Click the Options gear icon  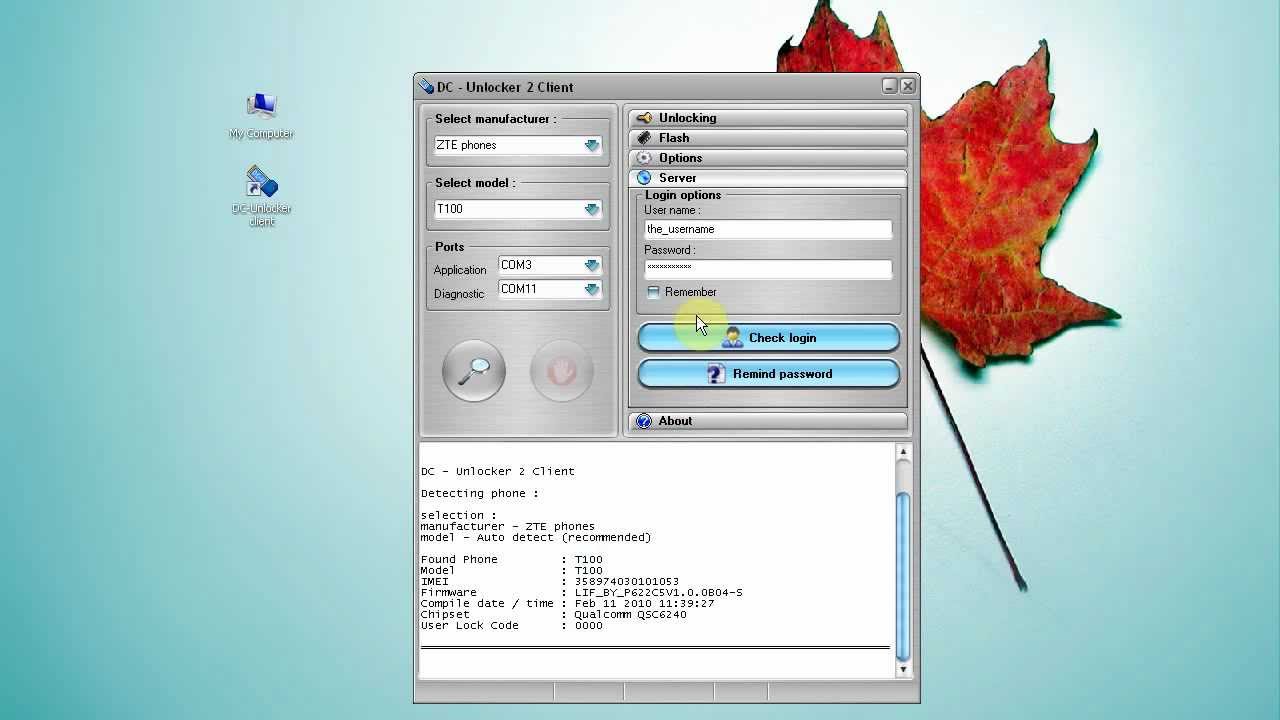pos(644,158)
